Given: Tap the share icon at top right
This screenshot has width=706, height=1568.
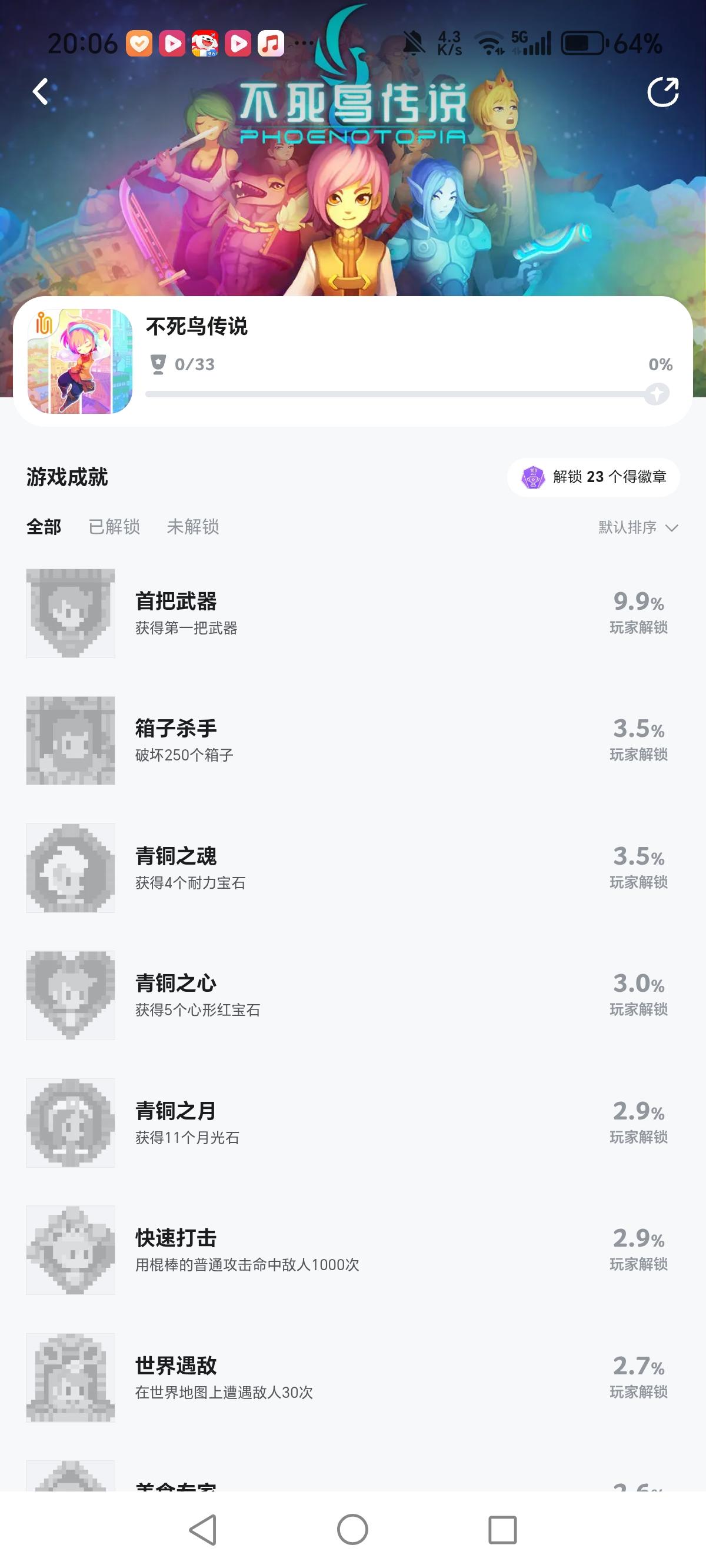Looking at the screenshot, I should pos(662,92).
